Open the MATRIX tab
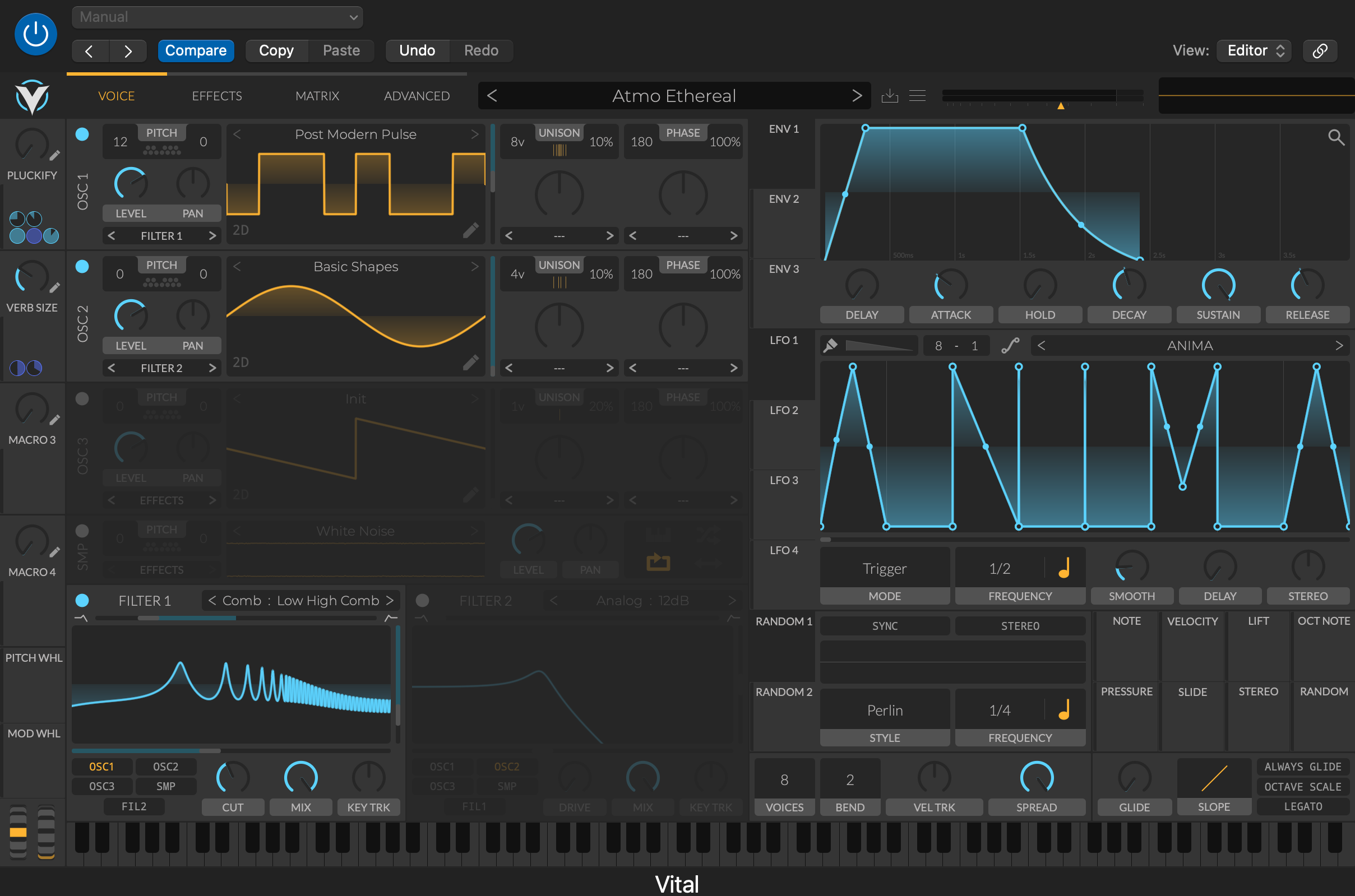1355x896 pixels. 317,96
